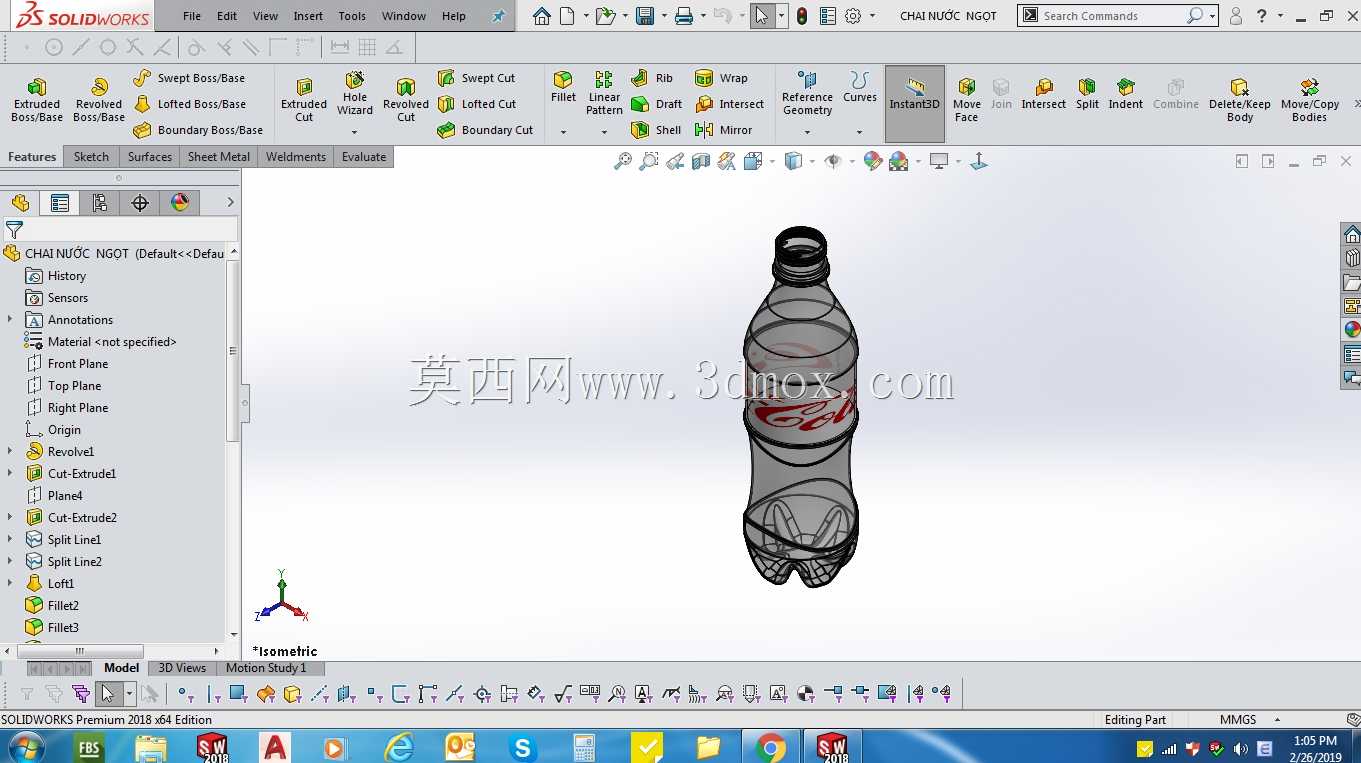Select the Origin item in the tree
1361x763 pixels.
click(x=53, y=430)
